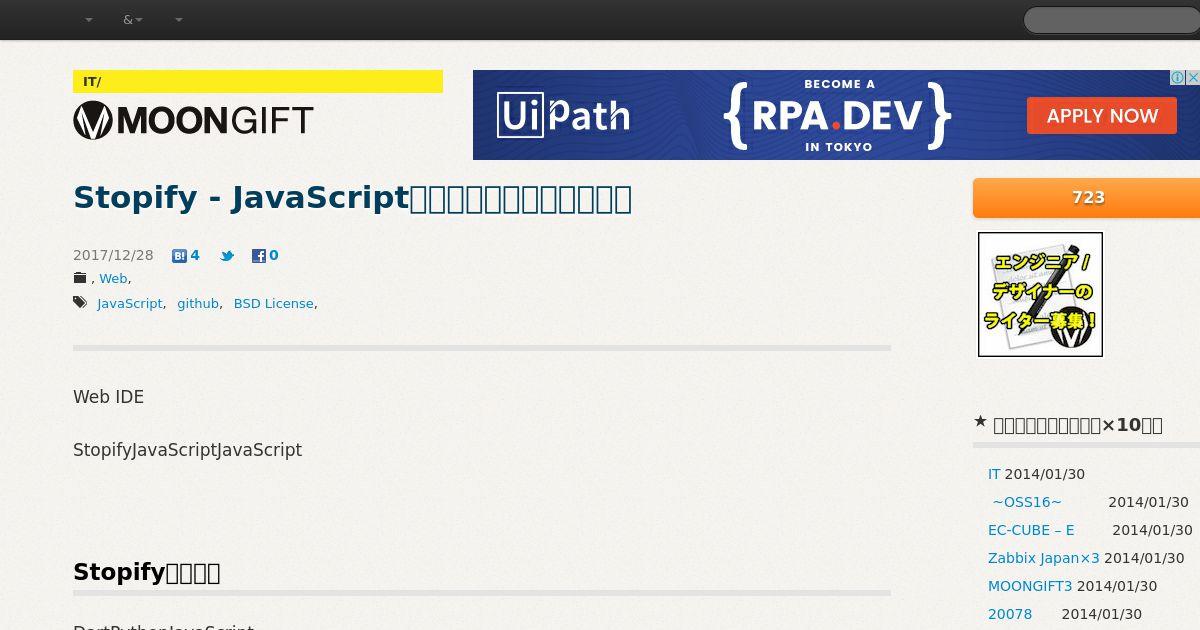Click the section heading starting with 'Stopify'
The height and width of the screenshot is (630, 1200).
click(146, 572)
